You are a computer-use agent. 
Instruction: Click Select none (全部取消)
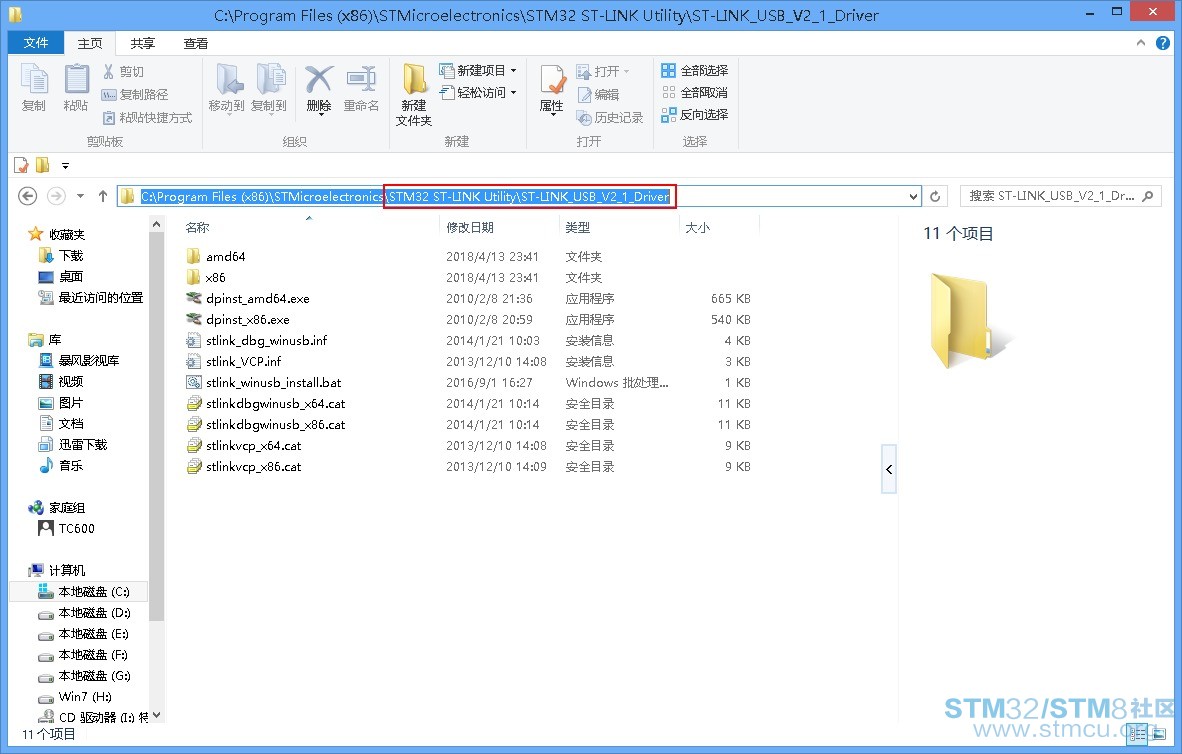point(694,92)
